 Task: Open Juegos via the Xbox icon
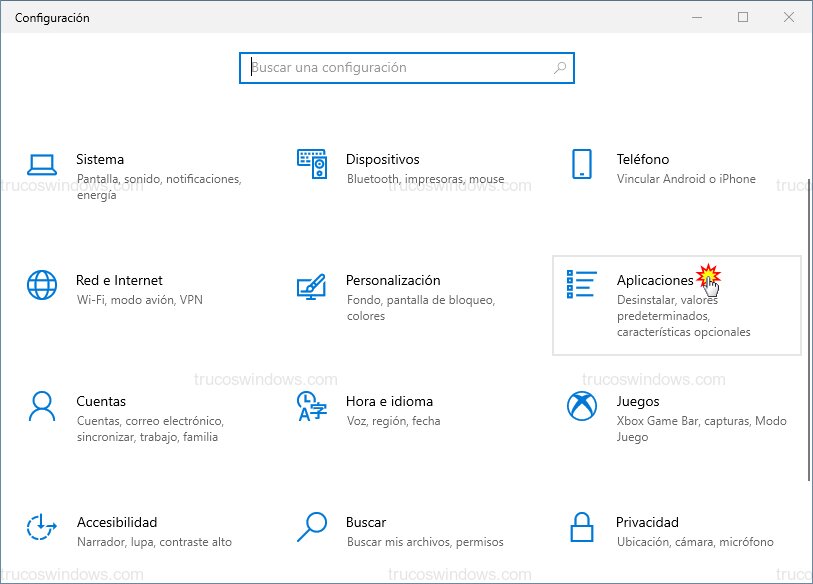coord(581,406)
